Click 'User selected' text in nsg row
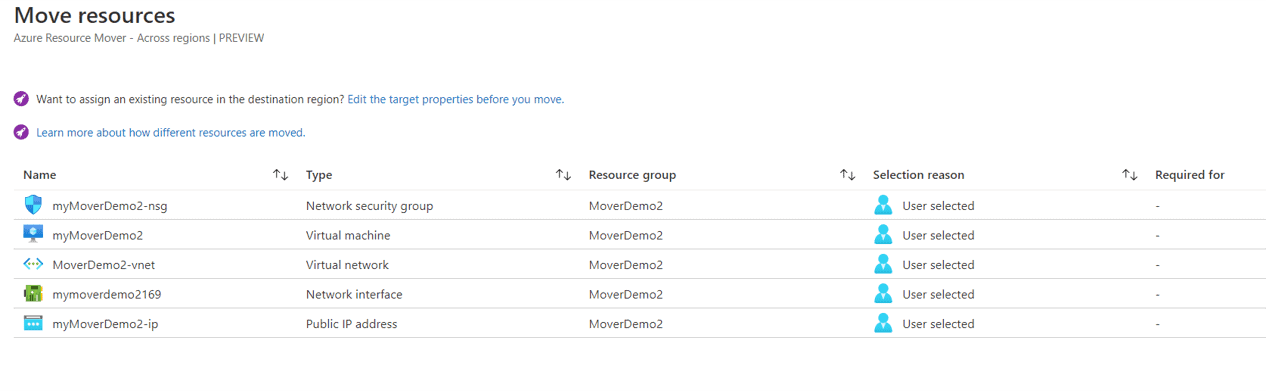This screenshot has height=391, width=1266. click(x=938, y=206)
